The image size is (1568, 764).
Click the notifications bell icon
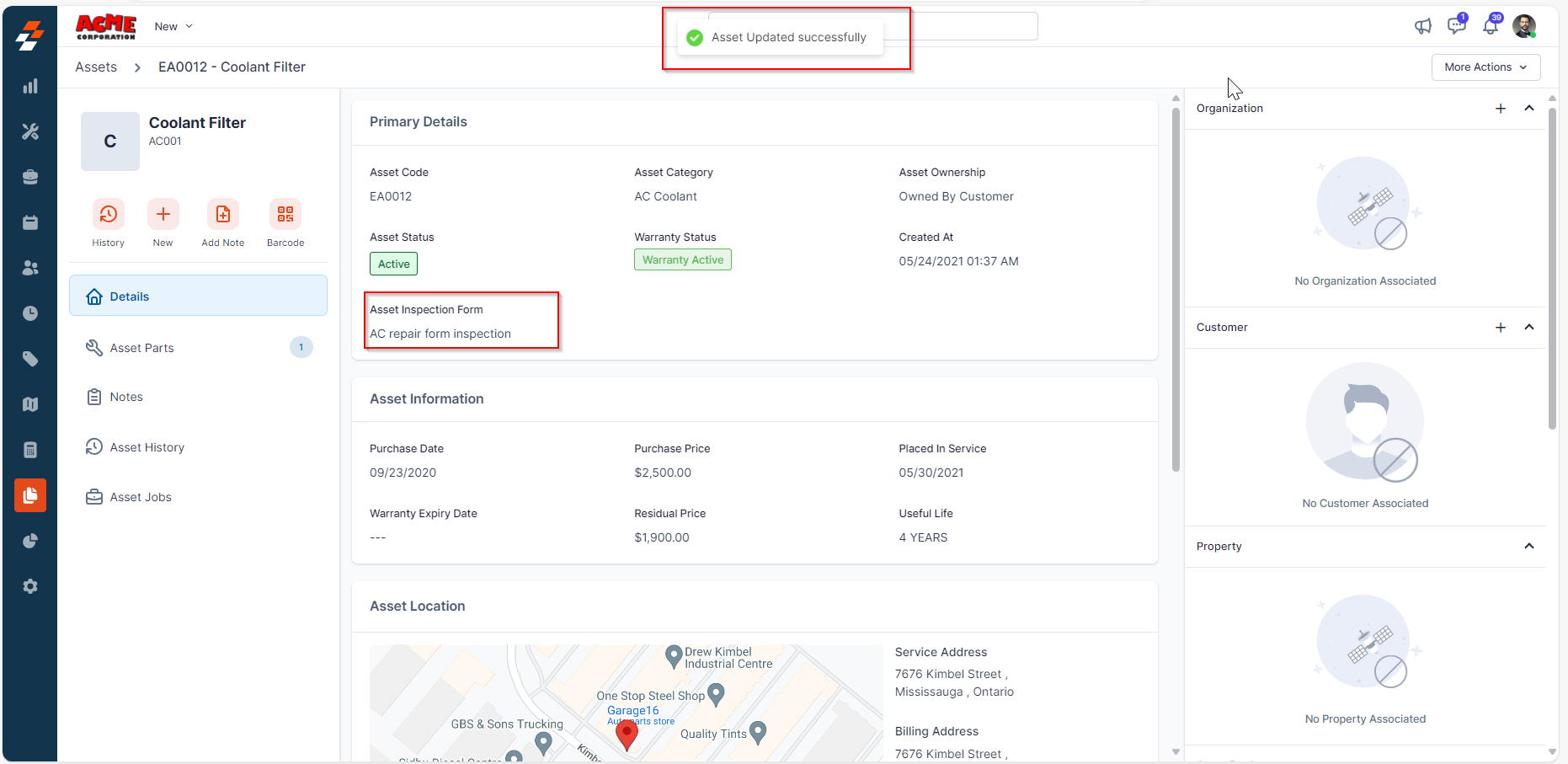click(x=1491, y=26)
